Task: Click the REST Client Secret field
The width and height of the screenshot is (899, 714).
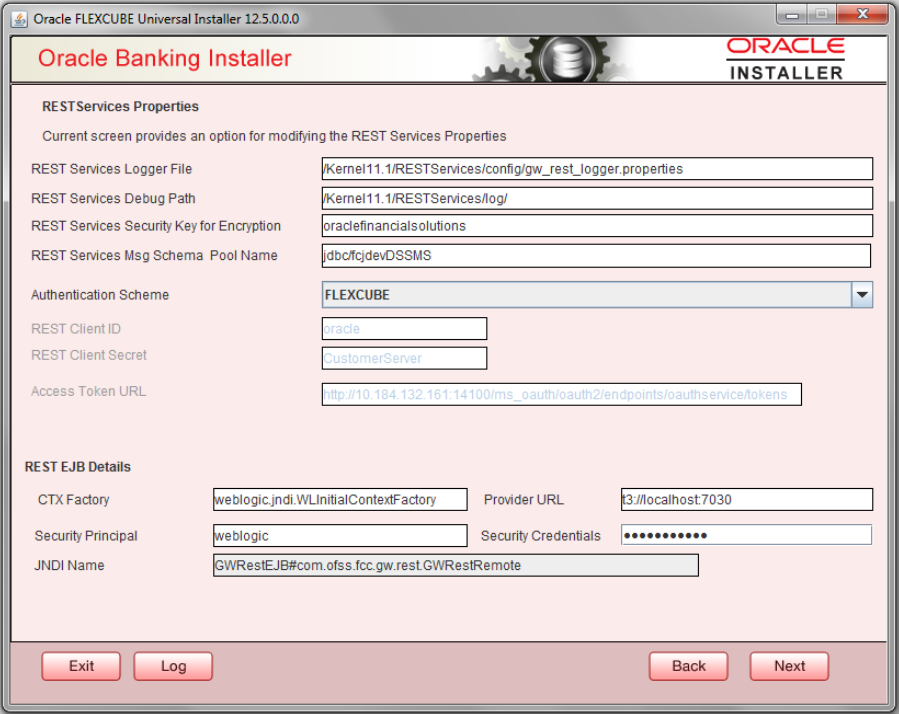Action: pos(404,358)
